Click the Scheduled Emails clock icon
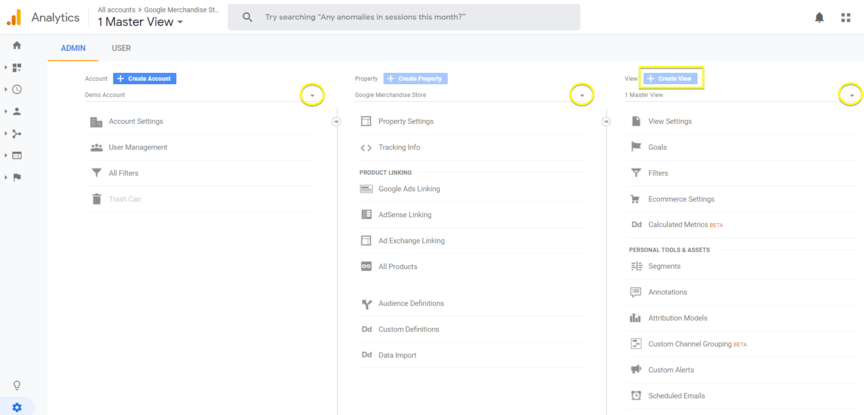864x415 pixels. [636, 396]
